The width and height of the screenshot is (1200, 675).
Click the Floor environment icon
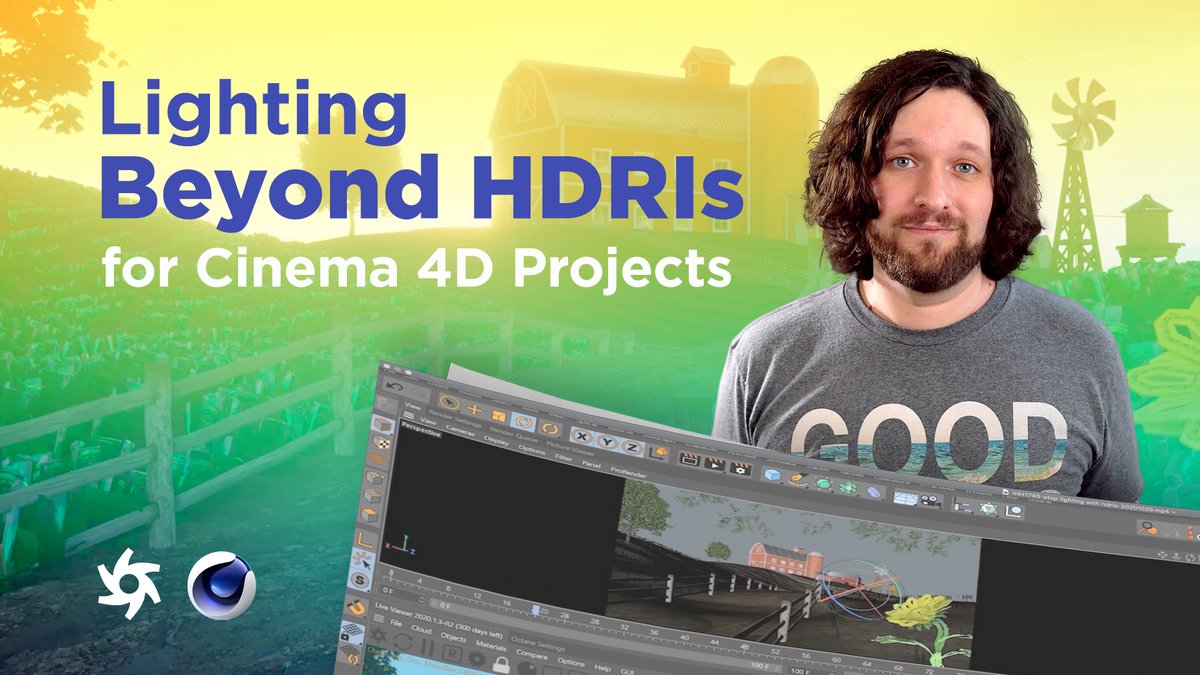point(906,498)
